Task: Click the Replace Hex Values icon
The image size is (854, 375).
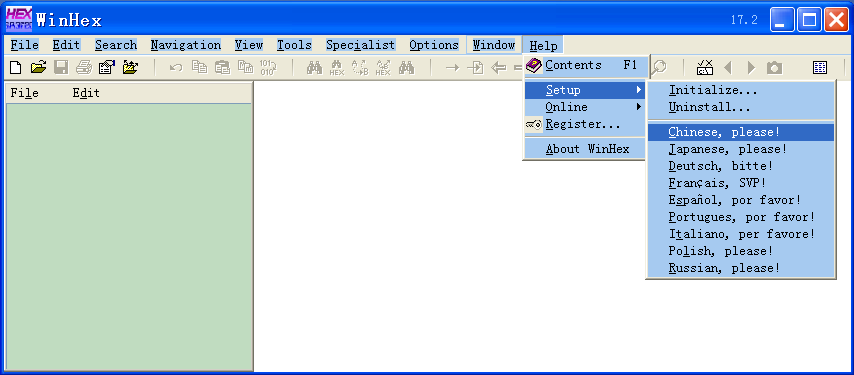Action: (x=383, y=67)
